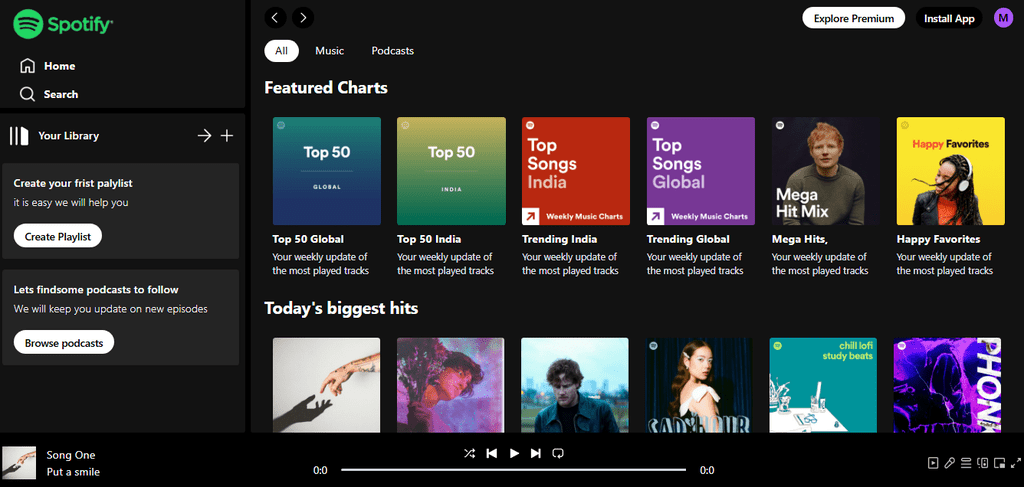Viewport: 1024px width, 487px height.
Task: Open the Mega Hit Mix cover
Action: point(825,171)
